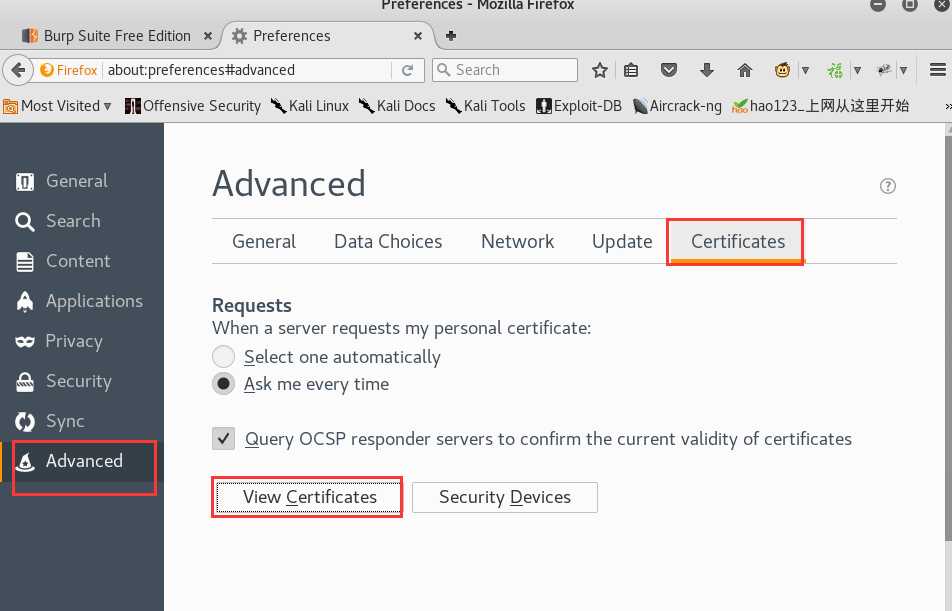Image resolution: width=952 pixels, height=611 pixels.
Task: Show more bookmarks with overflow chevron
Action: [945, 106]
